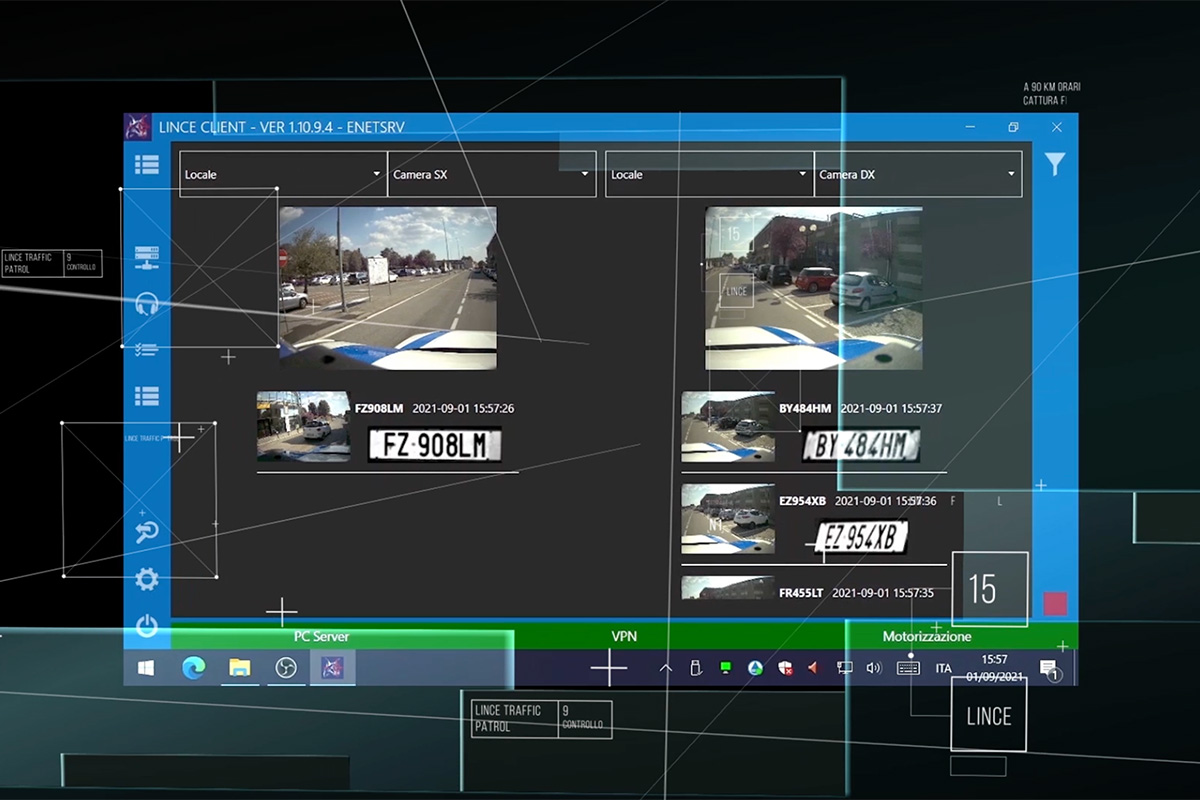Launch Microsoft Edge from the taskbar
This screenshot has height=800, width=1200.
click(193, 668)
